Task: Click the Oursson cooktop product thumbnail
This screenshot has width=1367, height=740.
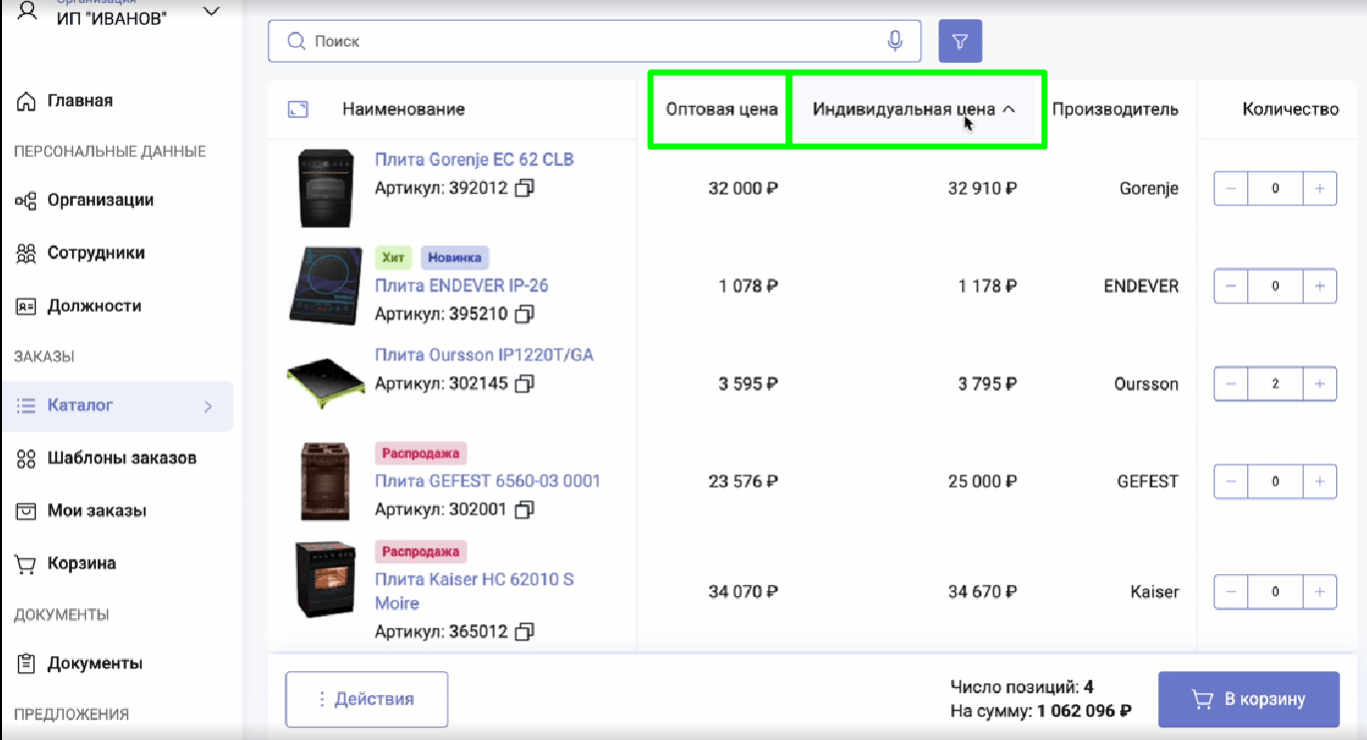Action: pyautogui.click(x=326, y=384)
